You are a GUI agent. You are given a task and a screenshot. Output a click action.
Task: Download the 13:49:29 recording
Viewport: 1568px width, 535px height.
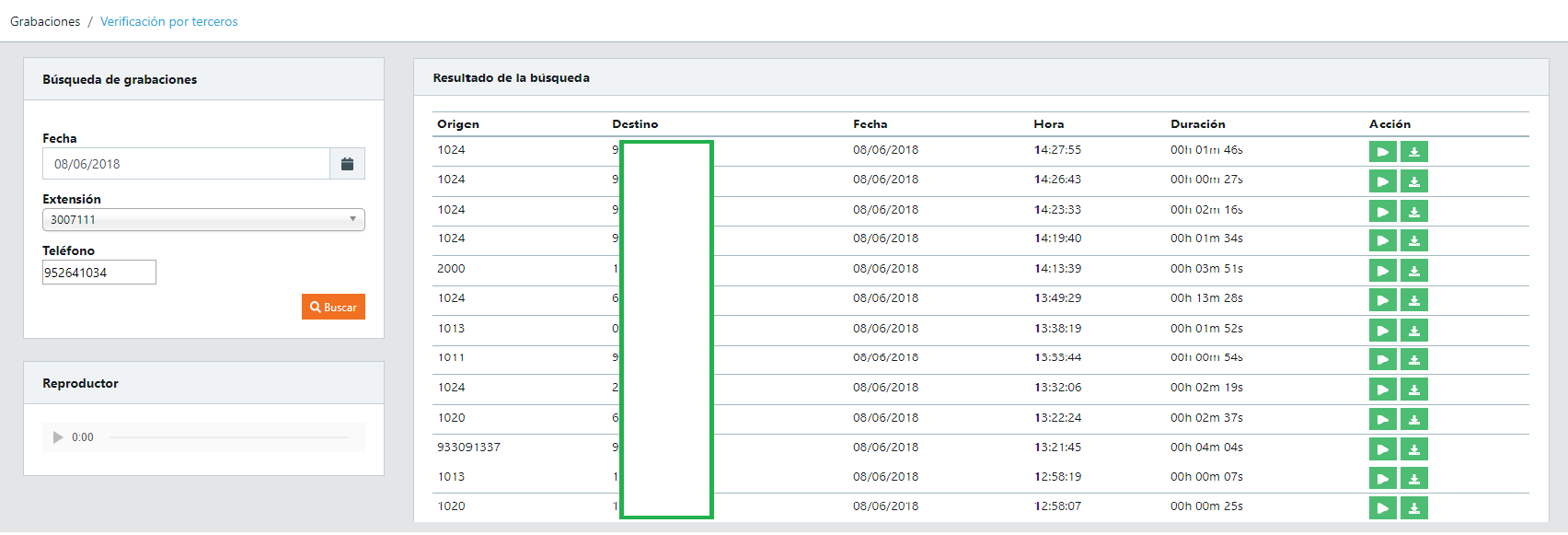click(1413, 300)
